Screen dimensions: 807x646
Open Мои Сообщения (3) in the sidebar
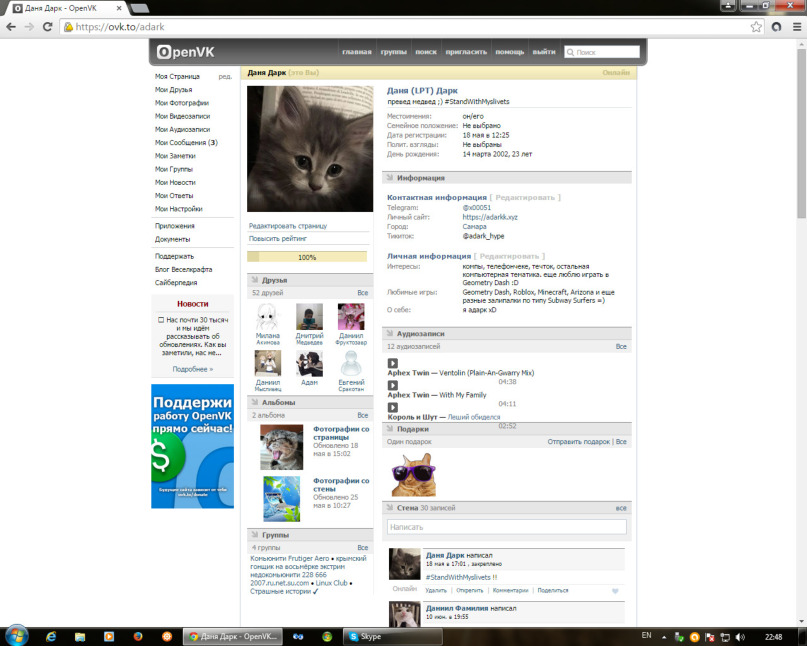[186, 143]
